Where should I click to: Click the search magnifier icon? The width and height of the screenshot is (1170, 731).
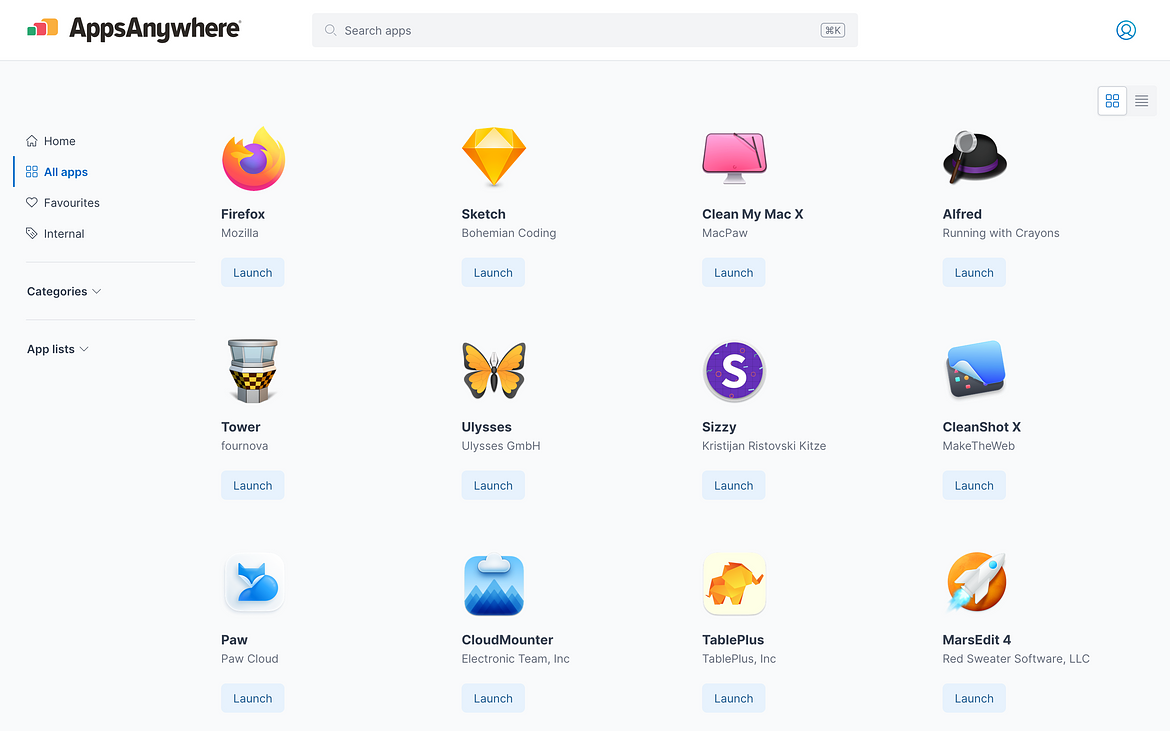click(x=330, y=30)
